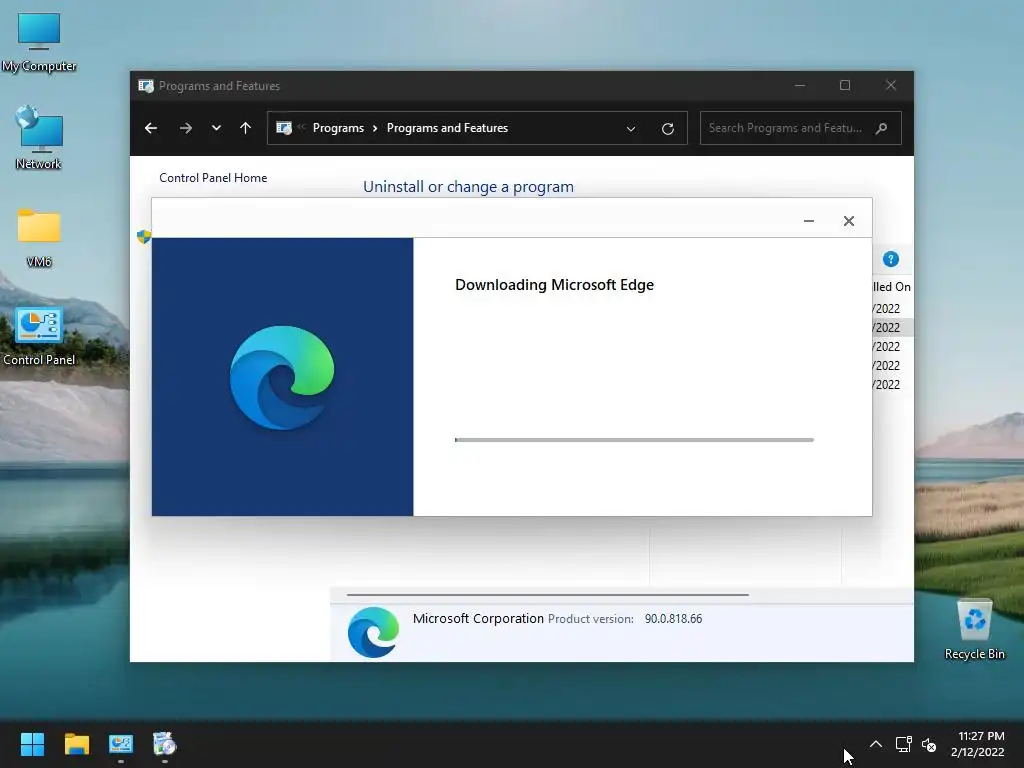Open the VM6 folder on desktop
Image resolution: width=1024 pixels, height=768 pixels.
coord(39,238)
